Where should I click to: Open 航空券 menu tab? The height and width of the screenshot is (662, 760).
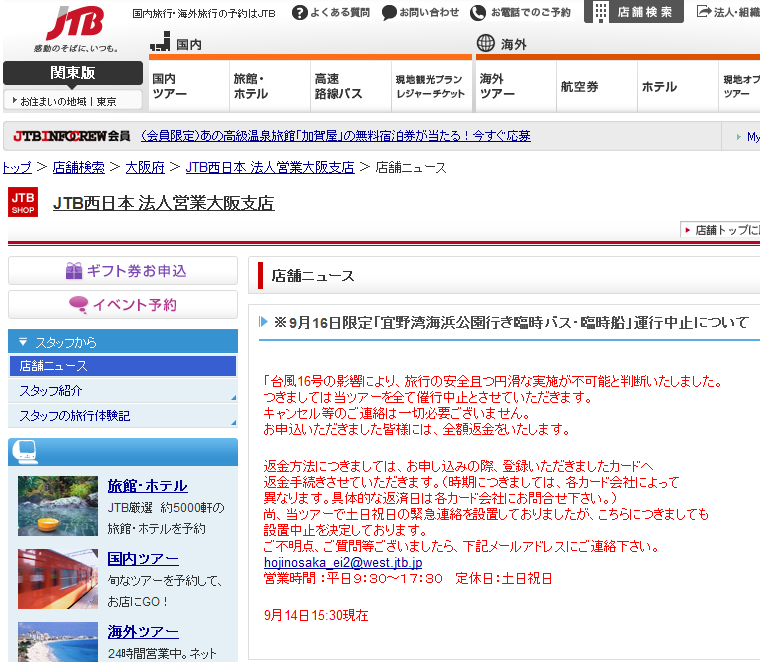pyautogui.click(x=597, y=86)
